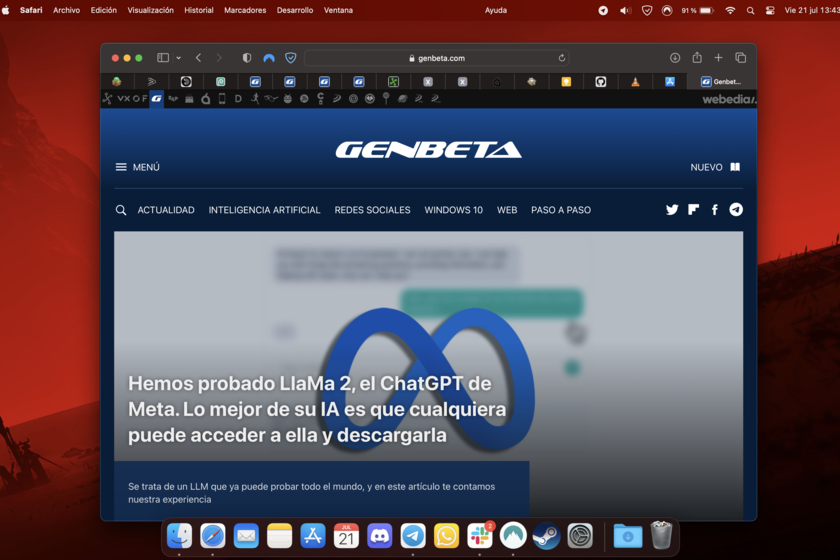Switch to the VLC cone tab
Image resolution: width=840 pixels, height=560 pixels.
[x=635, y=81]
